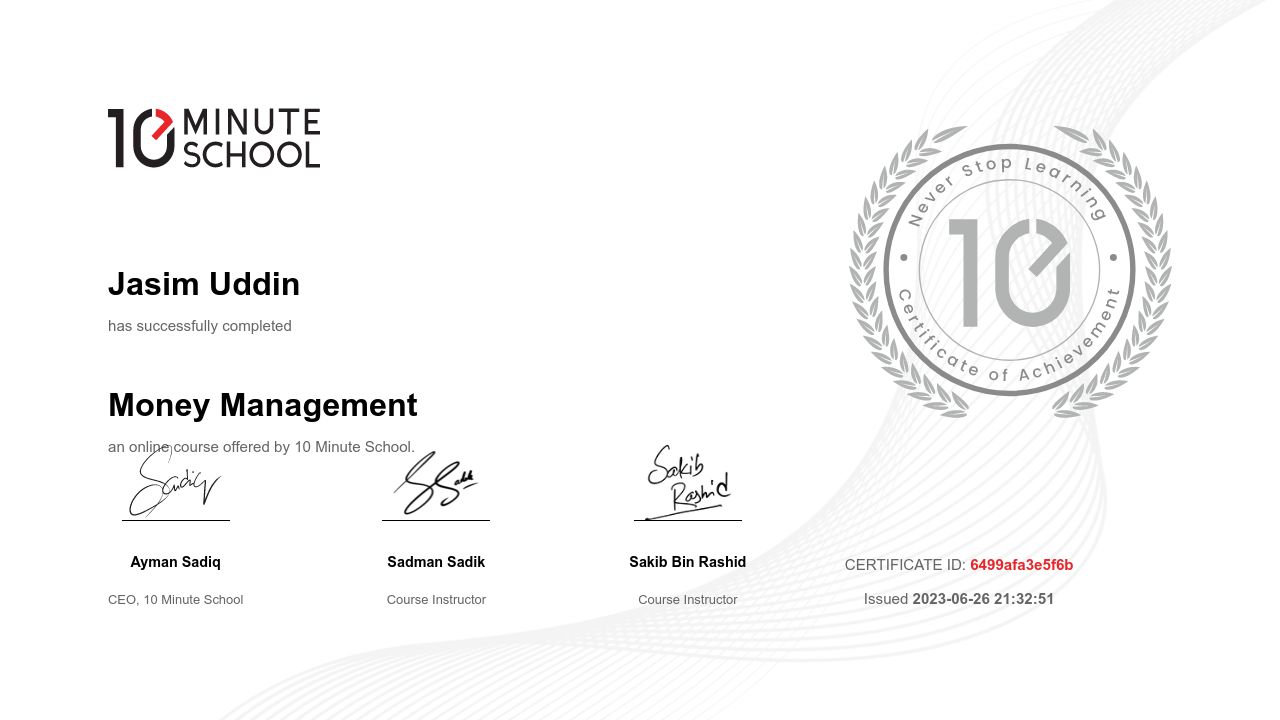Viewport: 1280px width, 720px height.
Task: Click the issued date 2023-06-26 21:32:51
Action: pos(983,599)
